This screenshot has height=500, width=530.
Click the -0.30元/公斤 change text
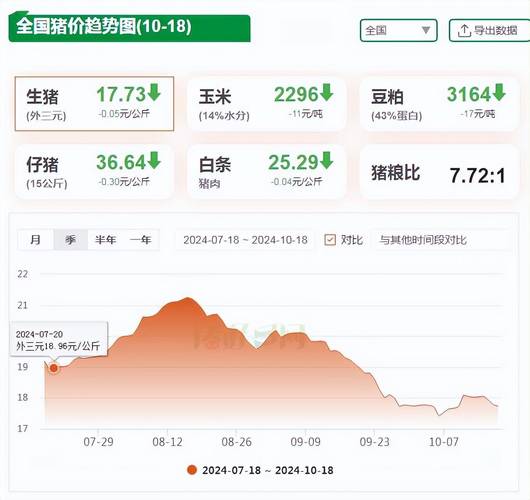[124, 182]
